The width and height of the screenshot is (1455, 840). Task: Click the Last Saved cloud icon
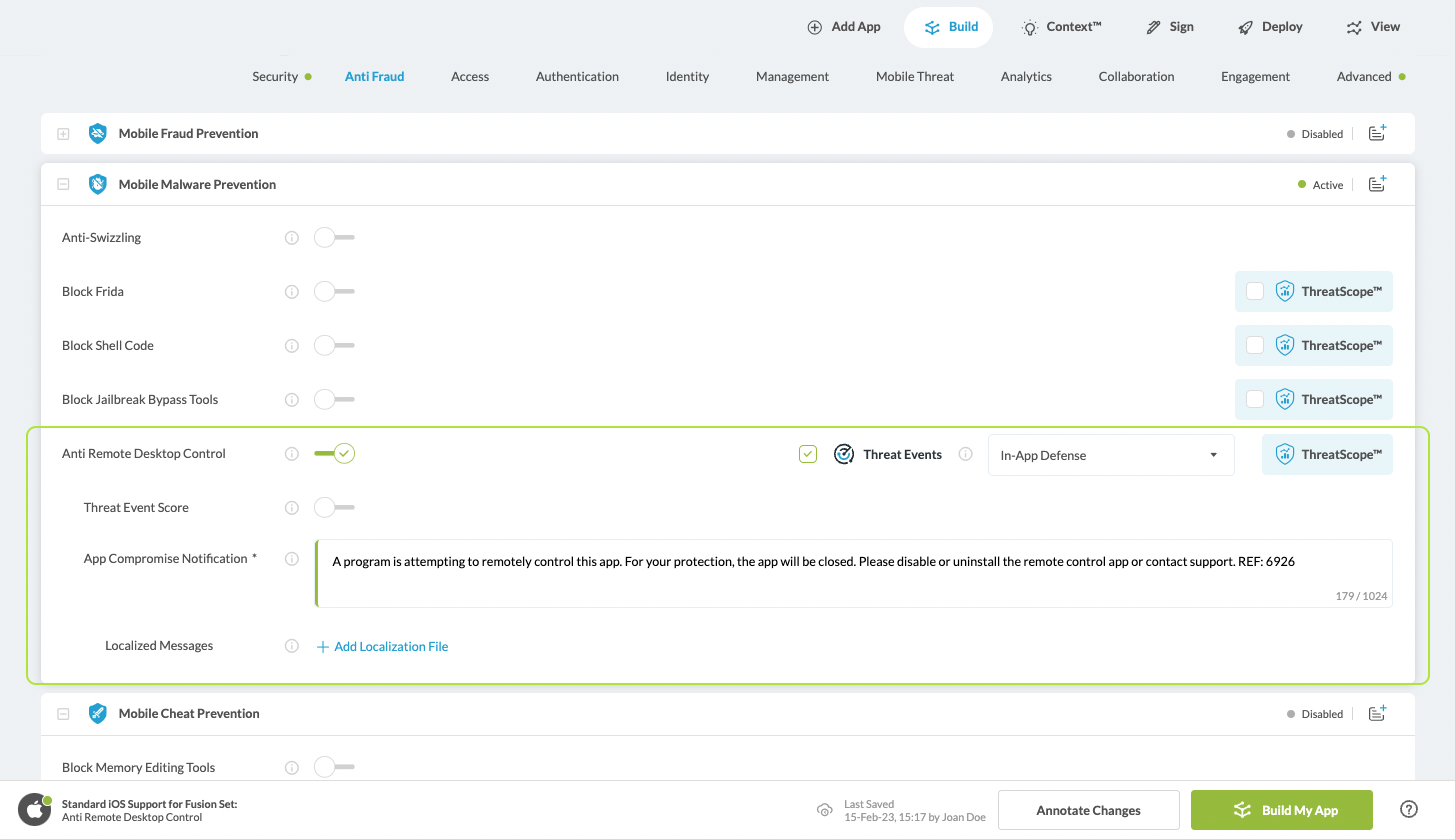point(824,810)
